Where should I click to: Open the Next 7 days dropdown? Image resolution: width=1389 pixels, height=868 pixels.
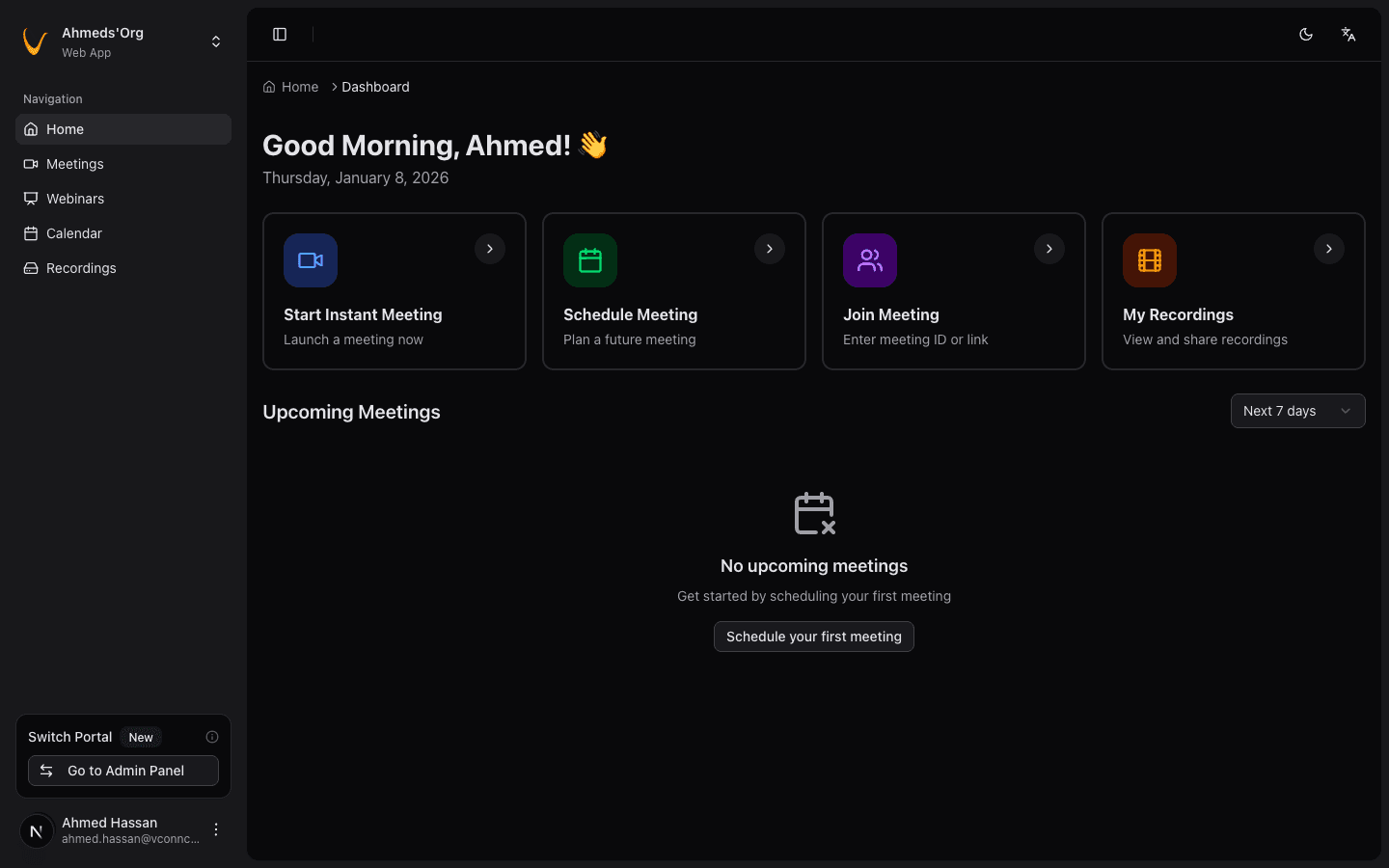pos(1298,411)
